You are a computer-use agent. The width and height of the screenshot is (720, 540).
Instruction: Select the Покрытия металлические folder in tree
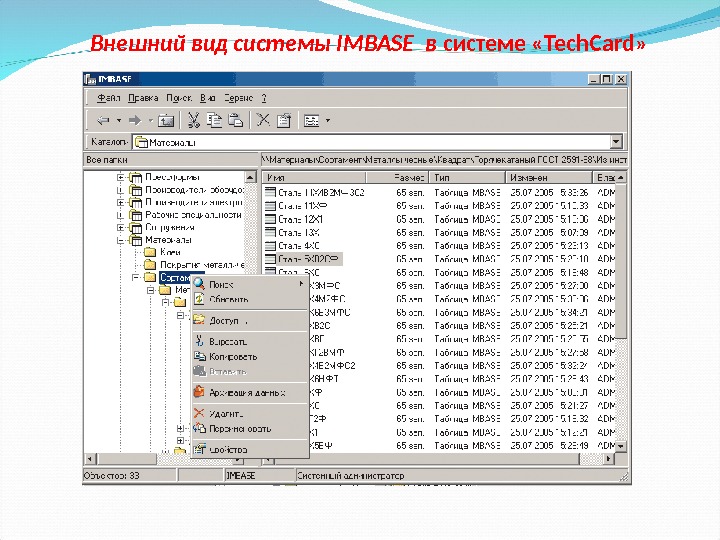[x=202, y=265]
